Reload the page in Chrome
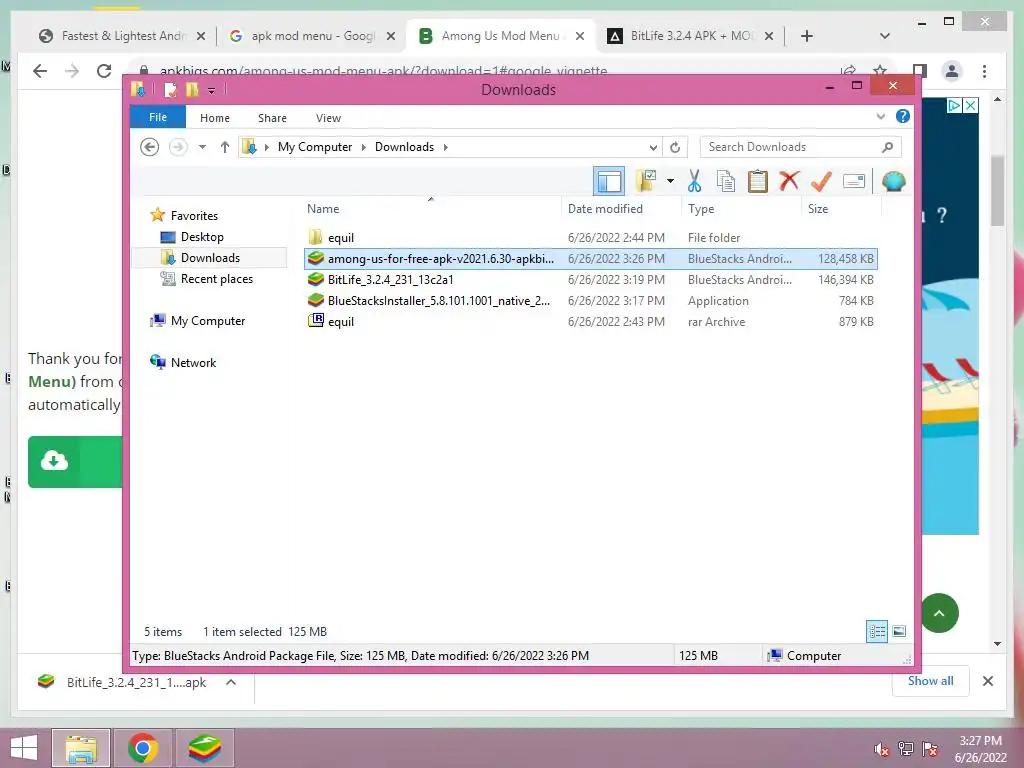The height and width of the screenshot is (768, 1024). point(104,71)
